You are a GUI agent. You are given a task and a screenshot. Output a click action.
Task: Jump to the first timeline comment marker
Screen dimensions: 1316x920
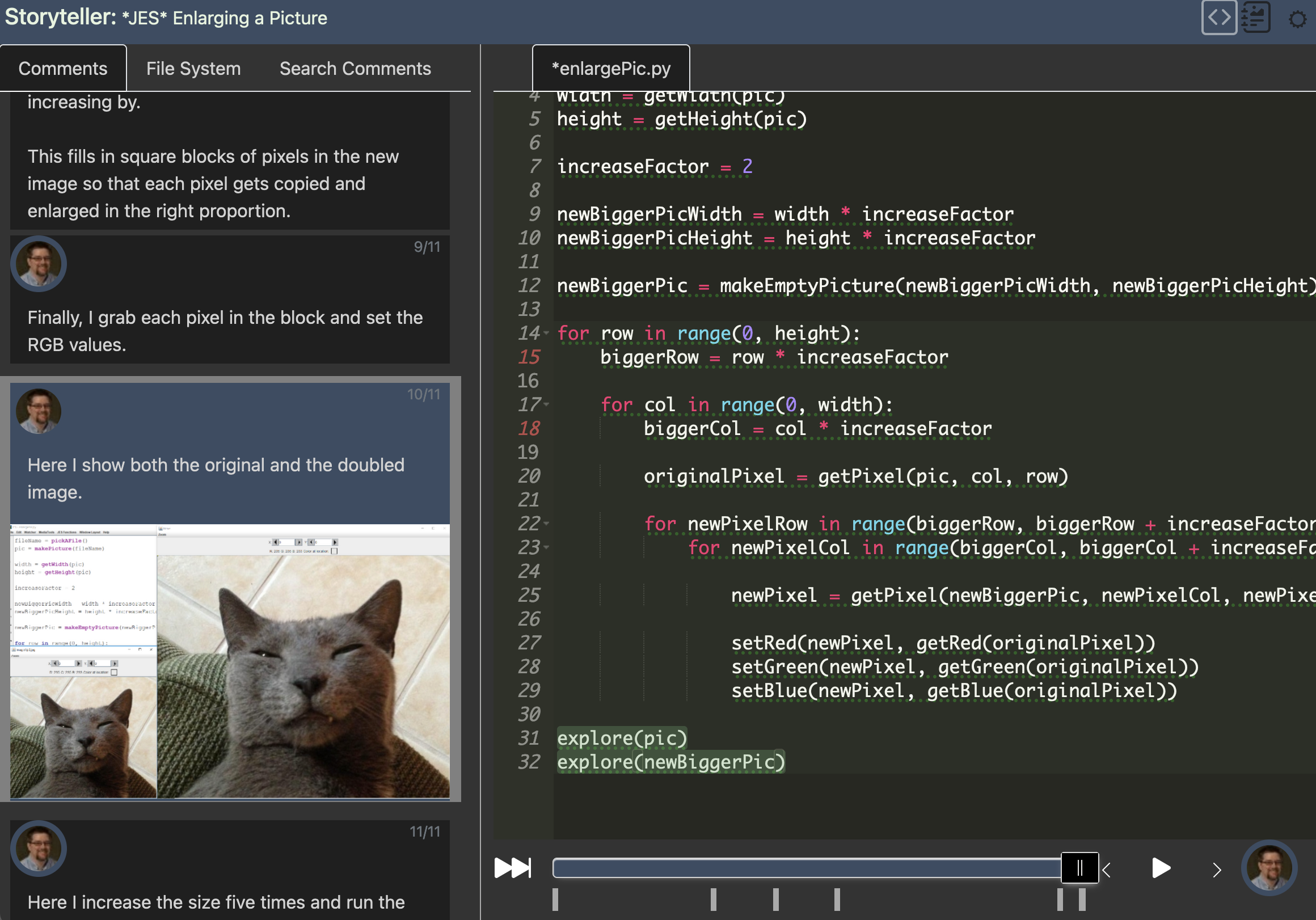(x=555, y=900)
